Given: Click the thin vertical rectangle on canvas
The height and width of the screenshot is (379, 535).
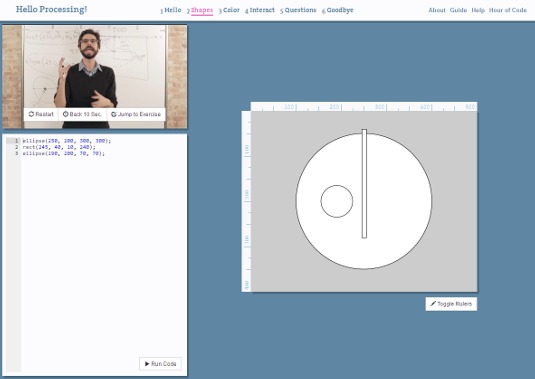Looking at the screenshot, I should click(x=364, y=184).
